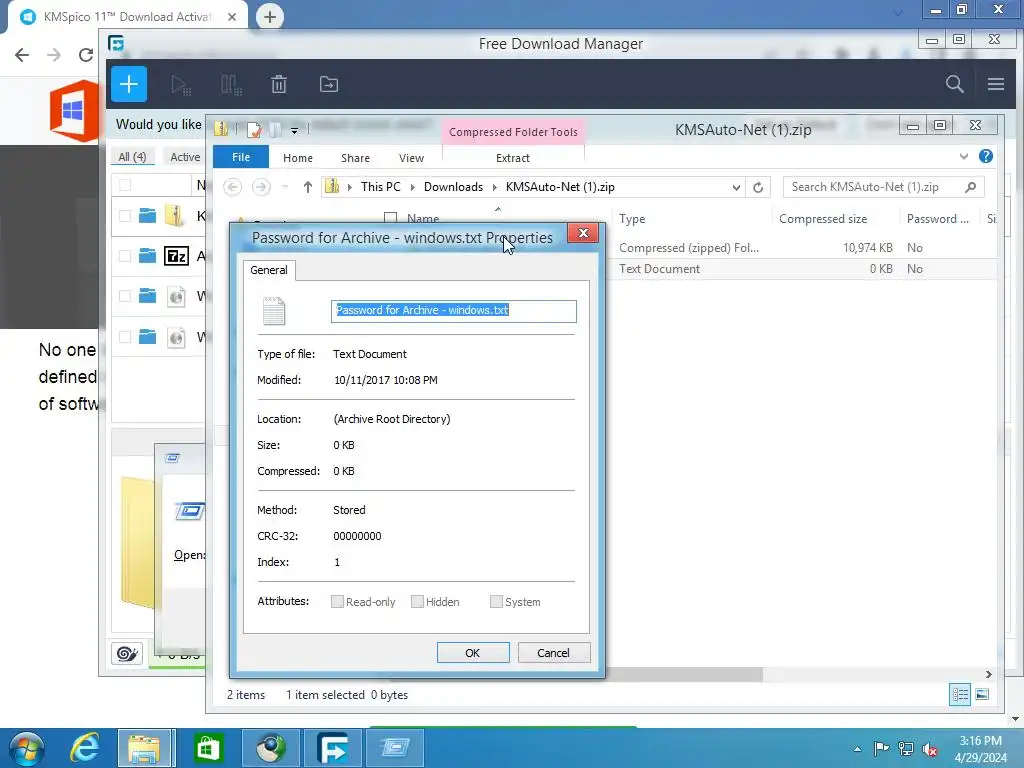Screen dimensions: 1024x768
Task: Refresh the KMSAuto-Net zip folder view
Action: (x=758, y=187)
